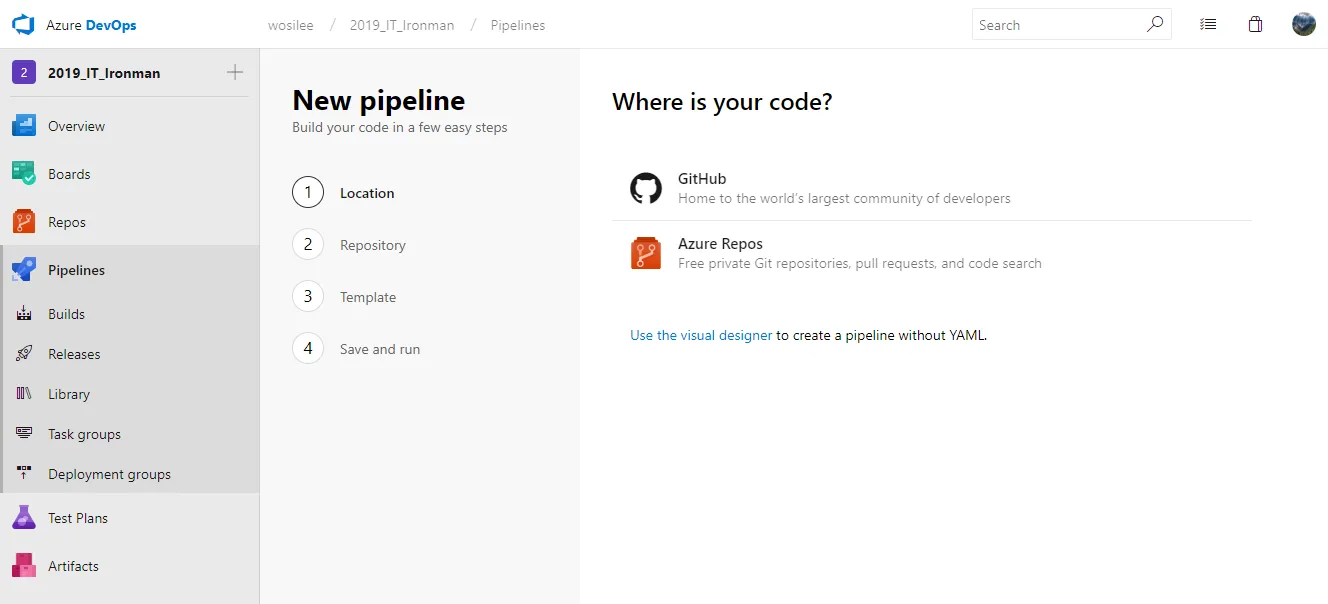Open the Overview section icon
1328x604 pixels.
coord(24,126)
